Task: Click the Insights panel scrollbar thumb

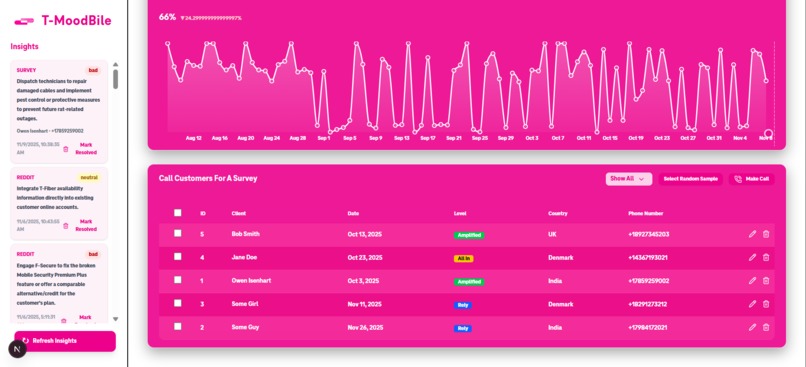Action: tap(115, 79)
